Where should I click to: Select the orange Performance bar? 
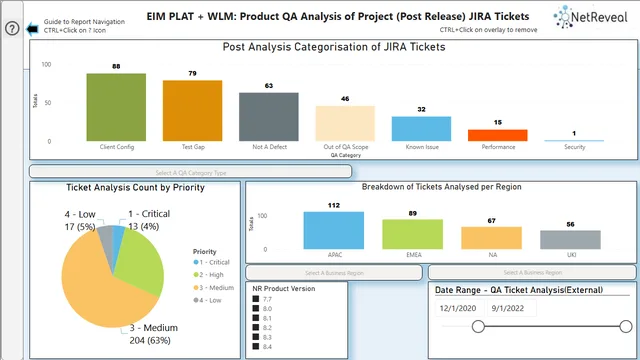tap(498, 136)
